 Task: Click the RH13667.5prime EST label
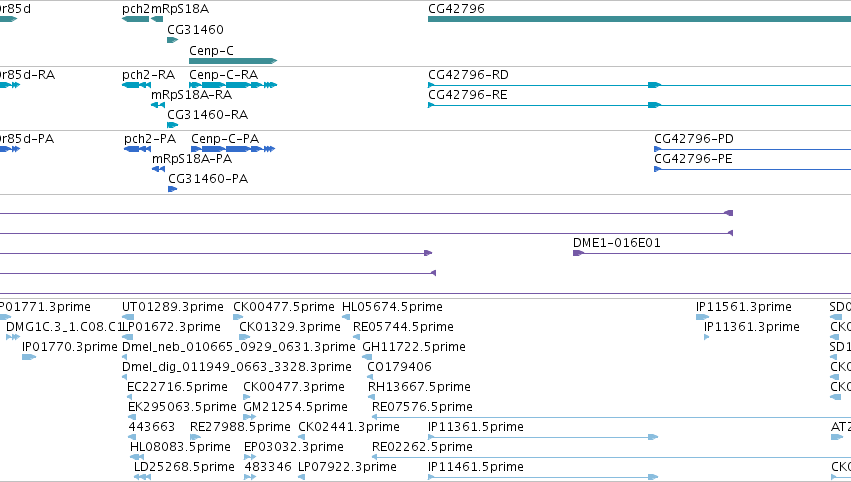(419, 387)
